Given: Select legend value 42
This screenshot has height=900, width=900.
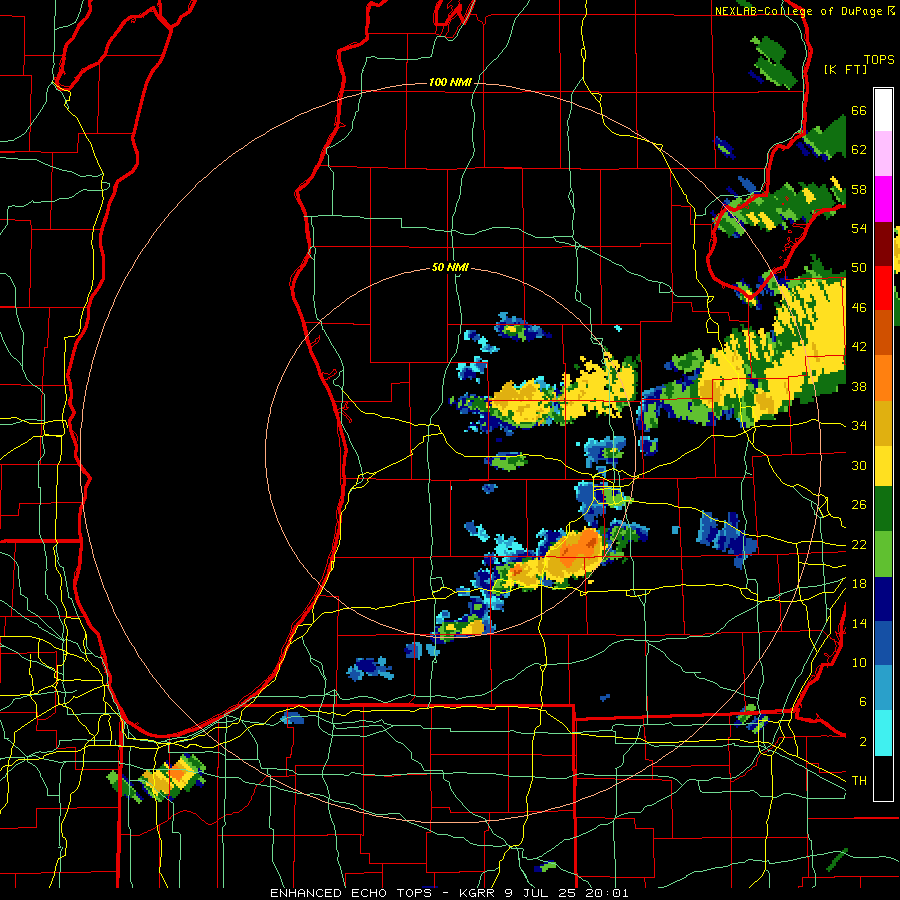Looking at the screenshot, I should tap(859, 347).
